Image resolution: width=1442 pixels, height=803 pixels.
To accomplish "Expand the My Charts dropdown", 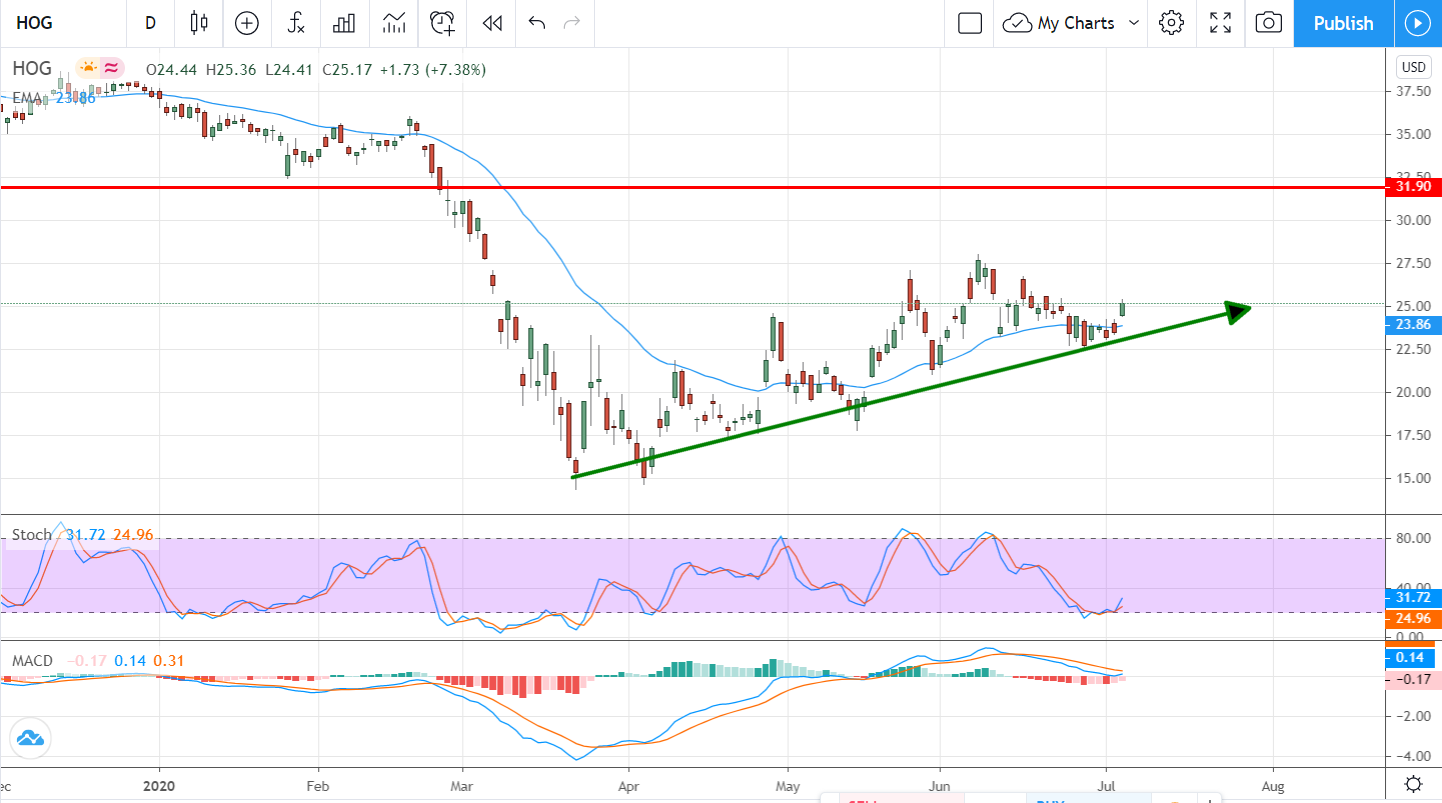I will 1133,23.
